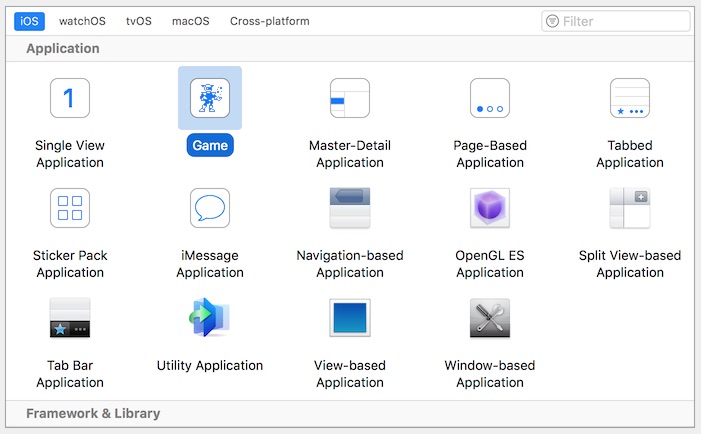Image resolution: width=701 pixels, height=434 pixels.
Task: Click the 'Page-Based Application' label
Action: [490, 154]
